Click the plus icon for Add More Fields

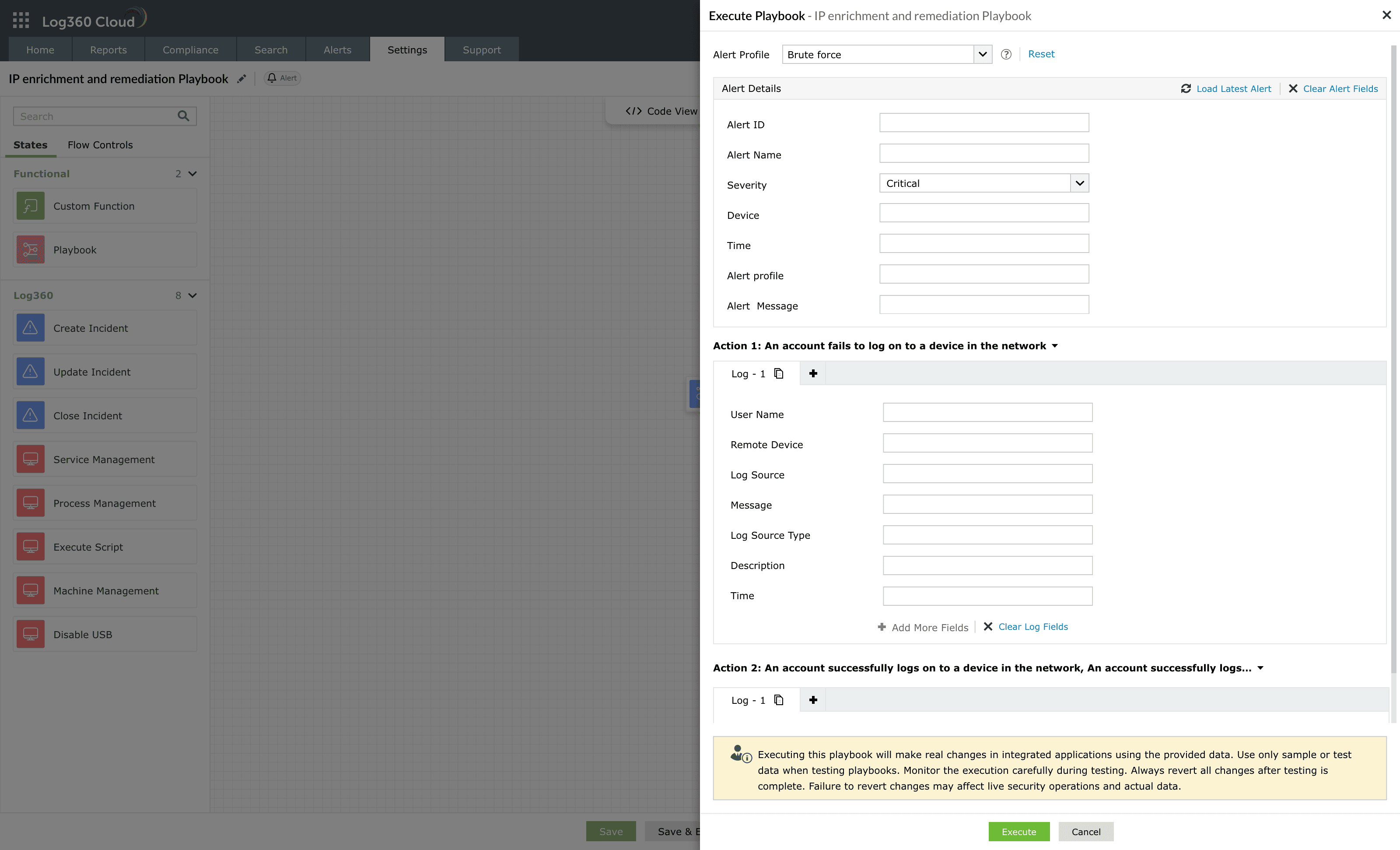[x=882, y=626]
